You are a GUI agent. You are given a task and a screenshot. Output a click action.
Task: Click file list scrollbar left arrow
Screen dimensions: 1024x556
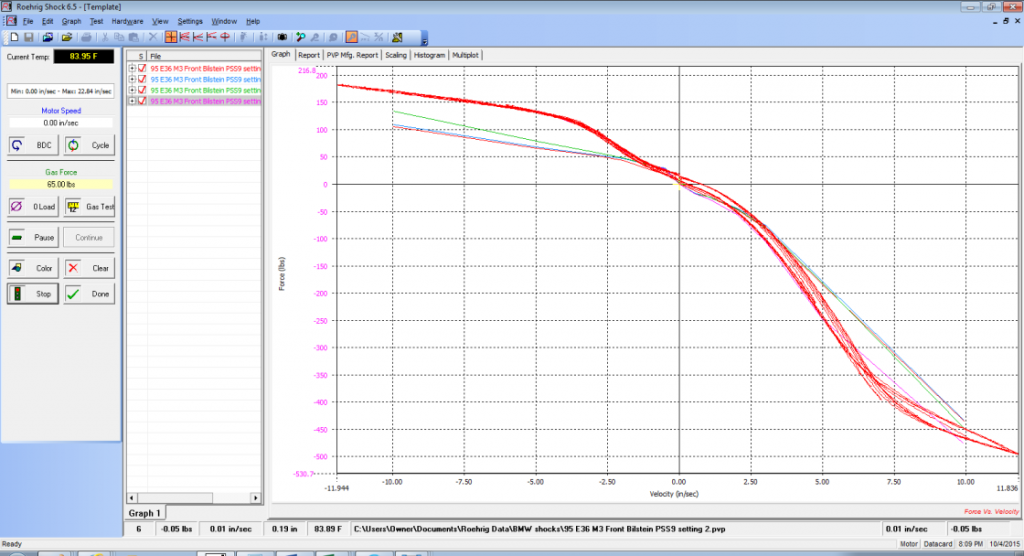132,498
